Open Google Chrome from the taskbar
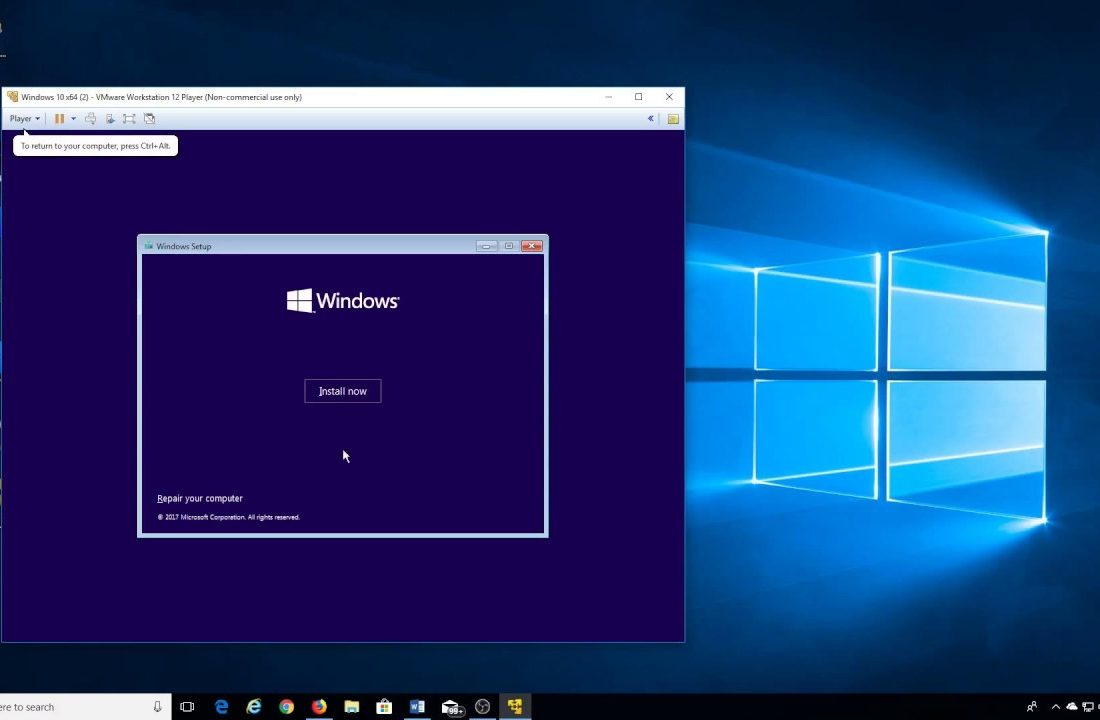The height and width of the screenshot is (720, 1100). click(286, 707)
